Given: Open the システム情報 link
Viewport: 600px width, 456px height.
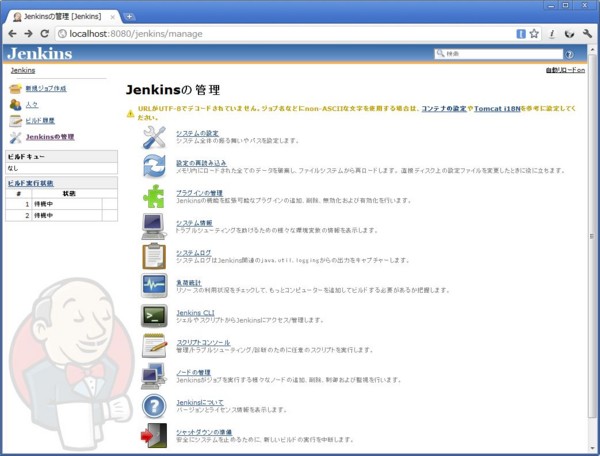Looking at the screenshot, I should [x=194, y=223].
